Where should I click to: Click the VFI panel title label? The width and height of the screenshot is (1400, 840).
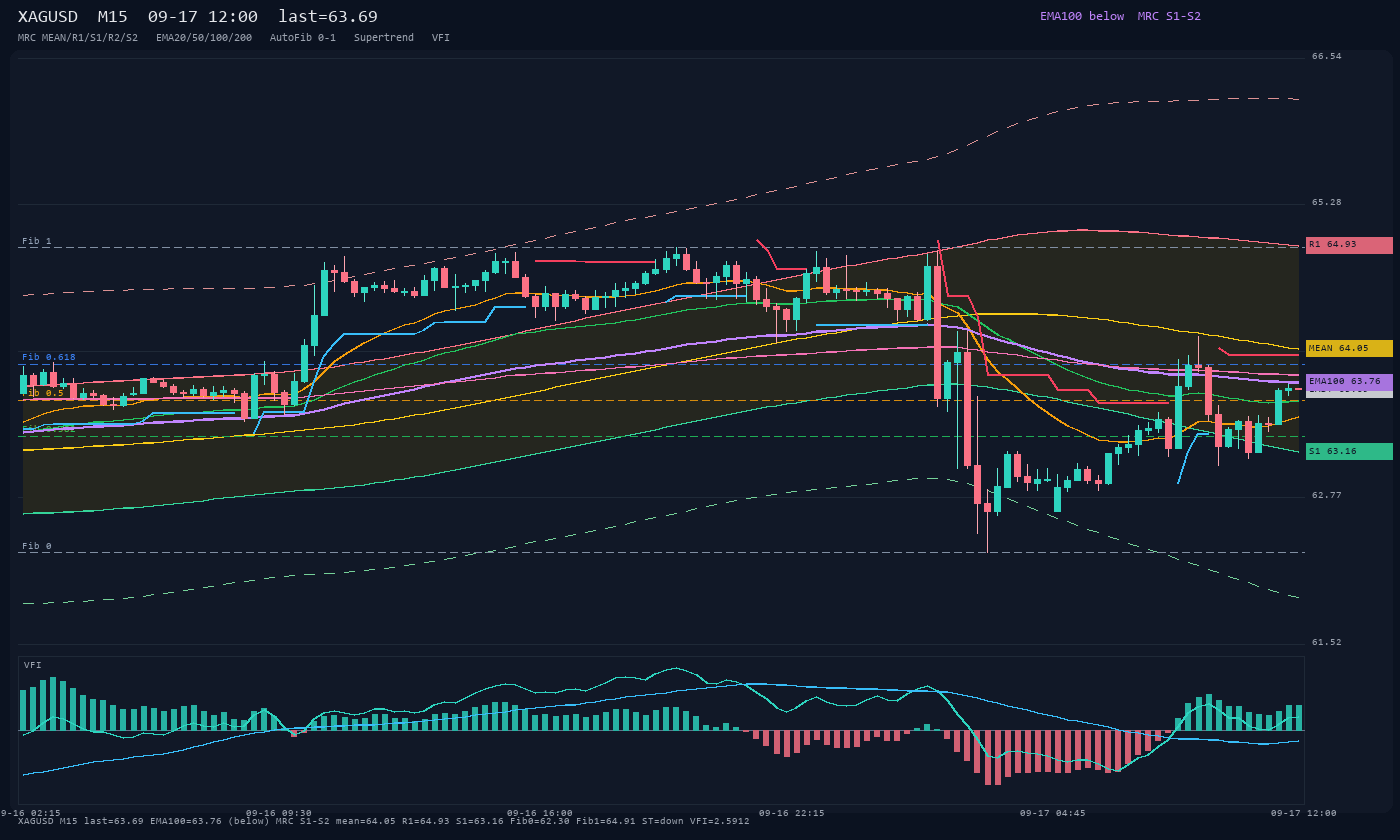tap(33, 665)
